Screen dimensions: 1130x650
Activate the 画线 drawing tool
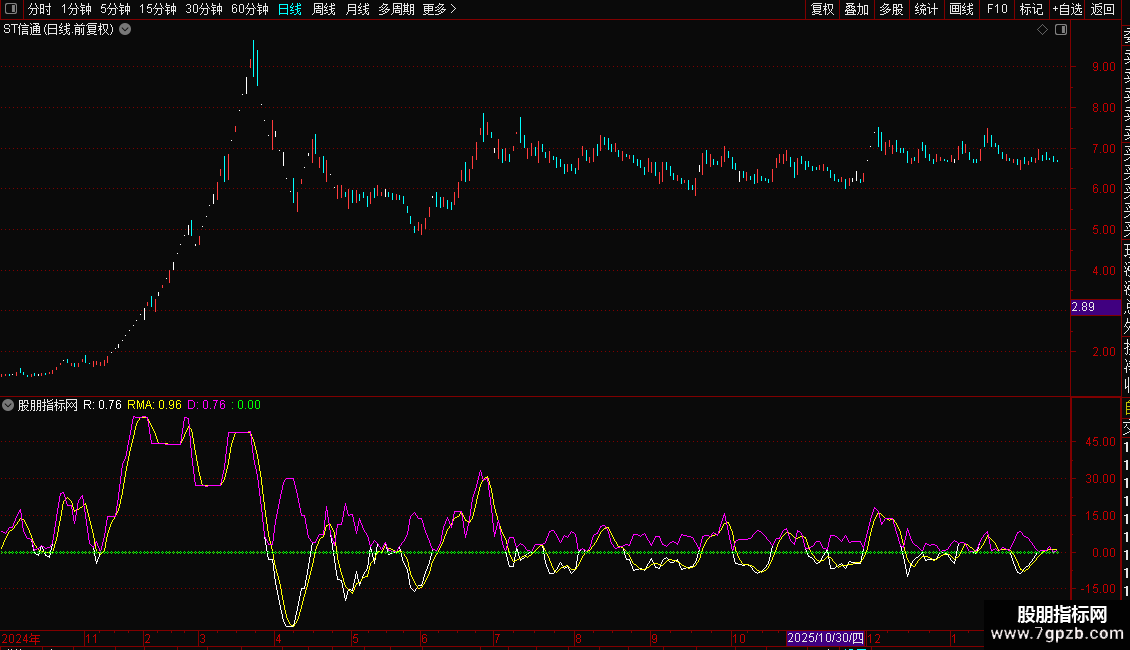tap(961, 9)
